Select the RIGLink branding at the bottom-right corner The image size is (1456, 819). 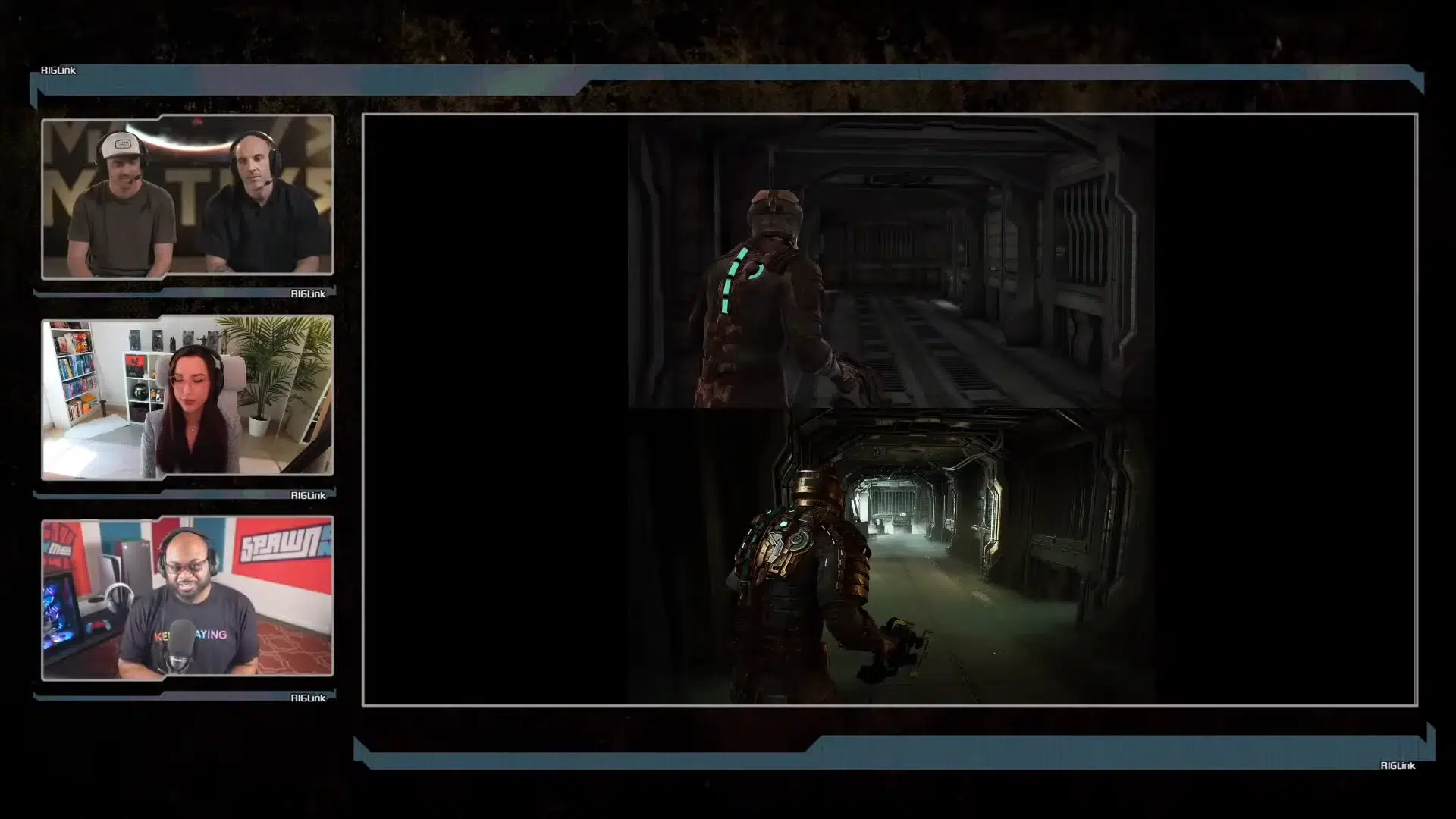[1398, 766]
